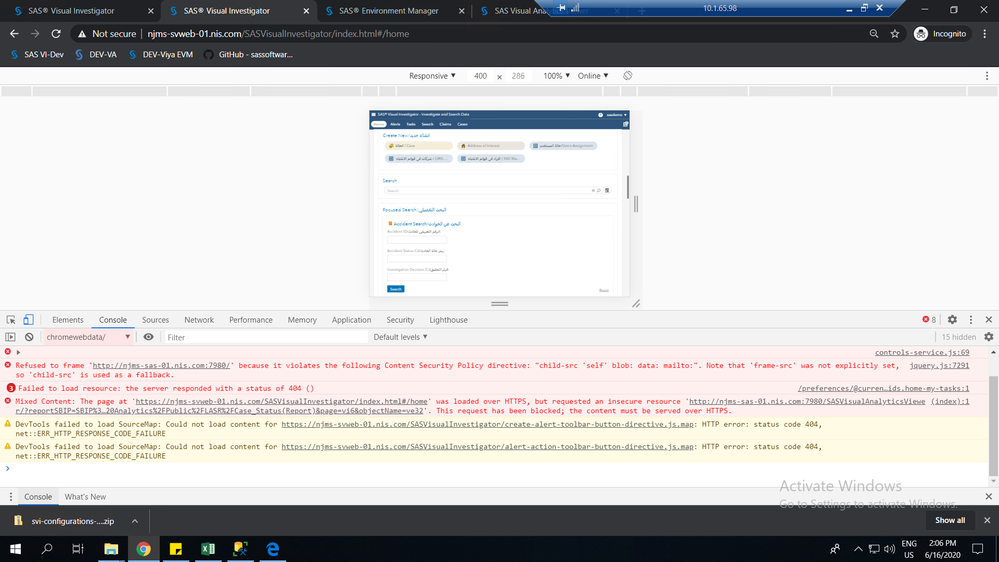Open the jquery.js:7291 source link
Screen dimensions: 999x562
point(938,366)
